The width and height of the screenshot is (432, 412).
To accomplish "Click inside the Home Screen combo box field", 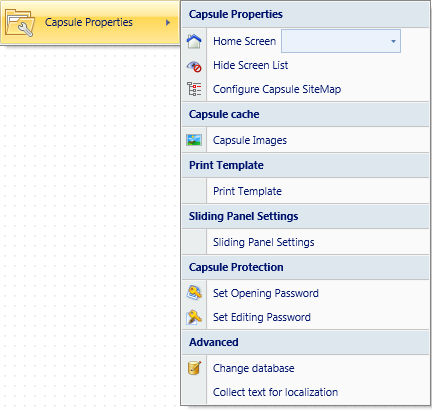I will pos(341,41).
